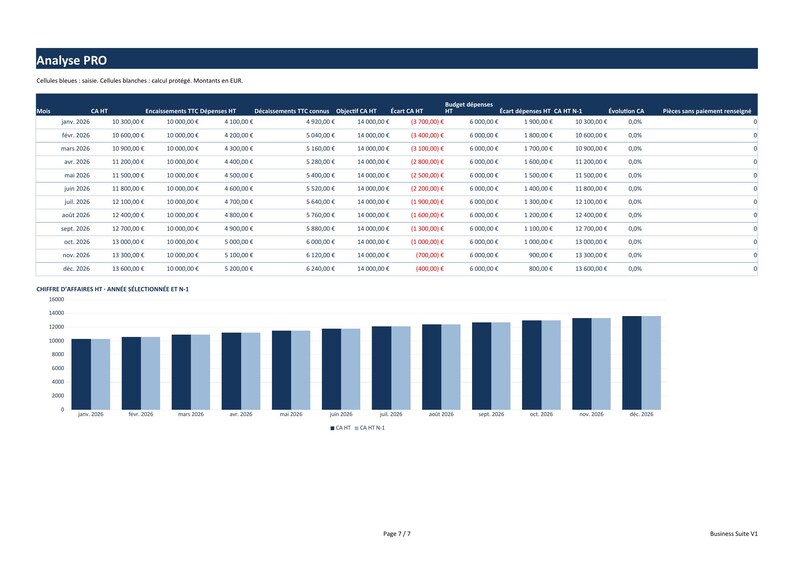Select the 'août 2026' month cell in table
794x562 pixels.
[76, 215]
